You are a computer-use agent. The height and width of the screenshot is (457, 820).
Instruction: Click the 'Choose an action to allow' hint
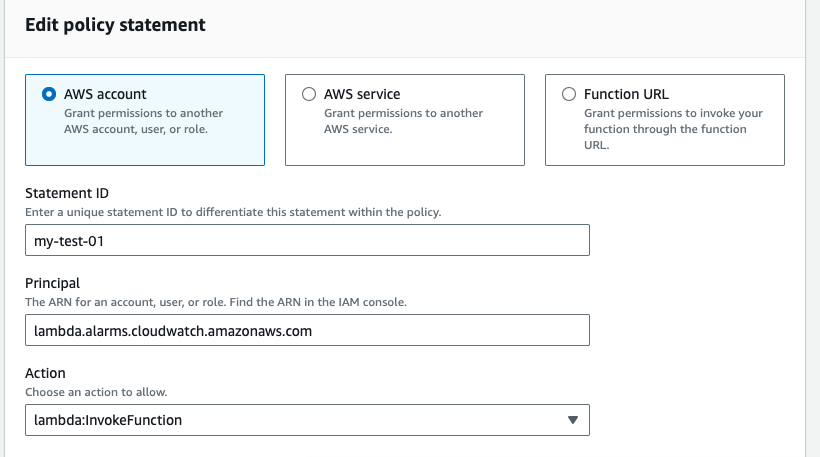(96, 392)
